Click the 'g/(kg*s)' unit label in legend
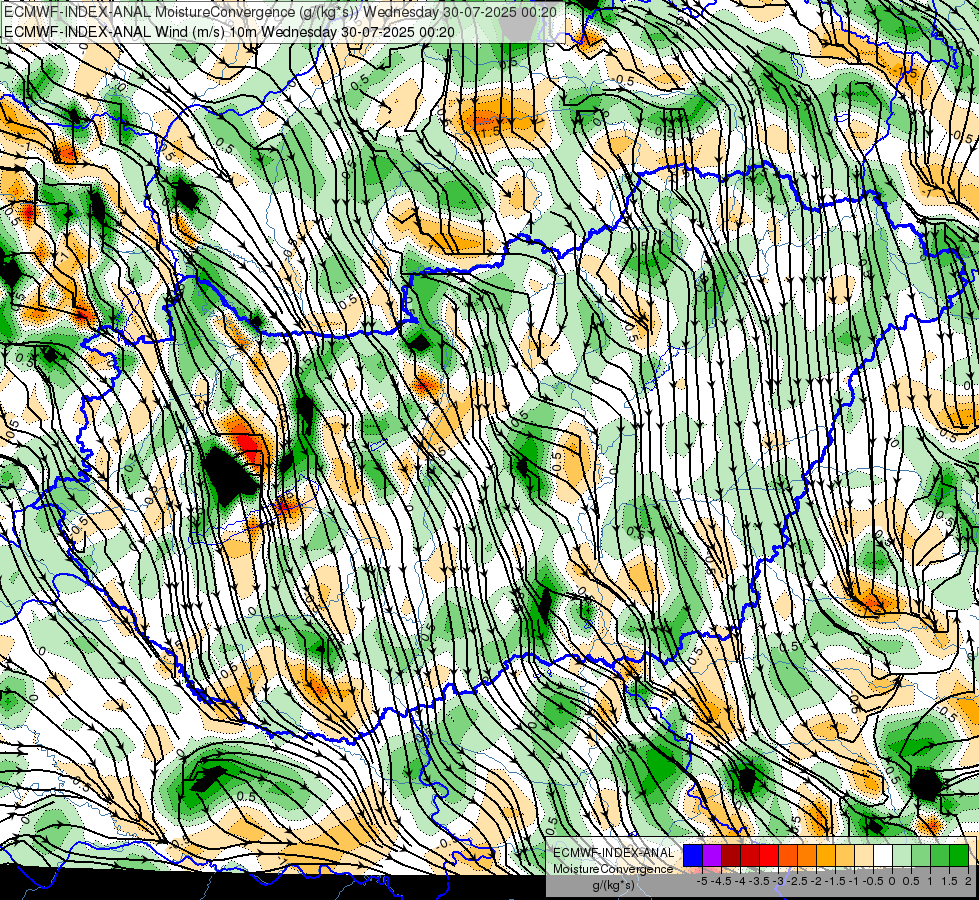979x900 pixels. [x=613, y=885]
